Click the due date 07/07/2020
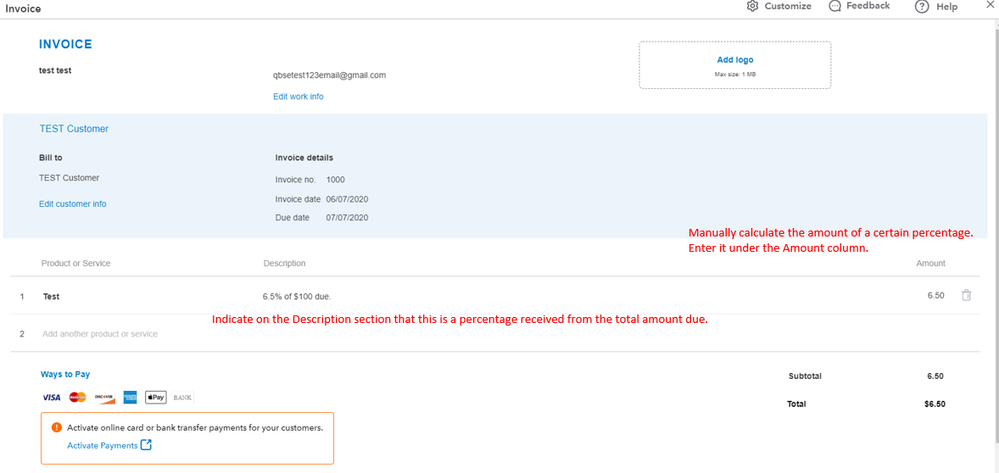 tap(347, 217)
